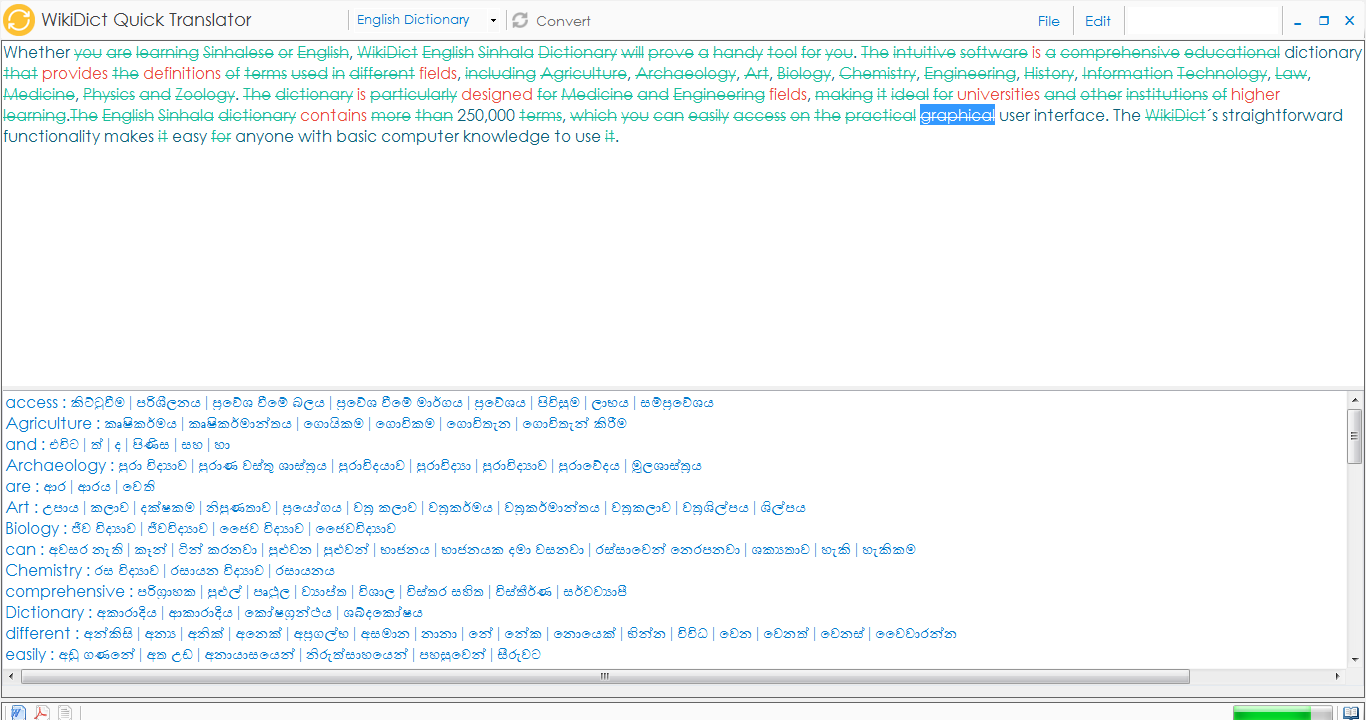Open the English Dictionary dropdown
Image resolution: width=1366 pixels, height=720 pixels.
tap(426, 20)
